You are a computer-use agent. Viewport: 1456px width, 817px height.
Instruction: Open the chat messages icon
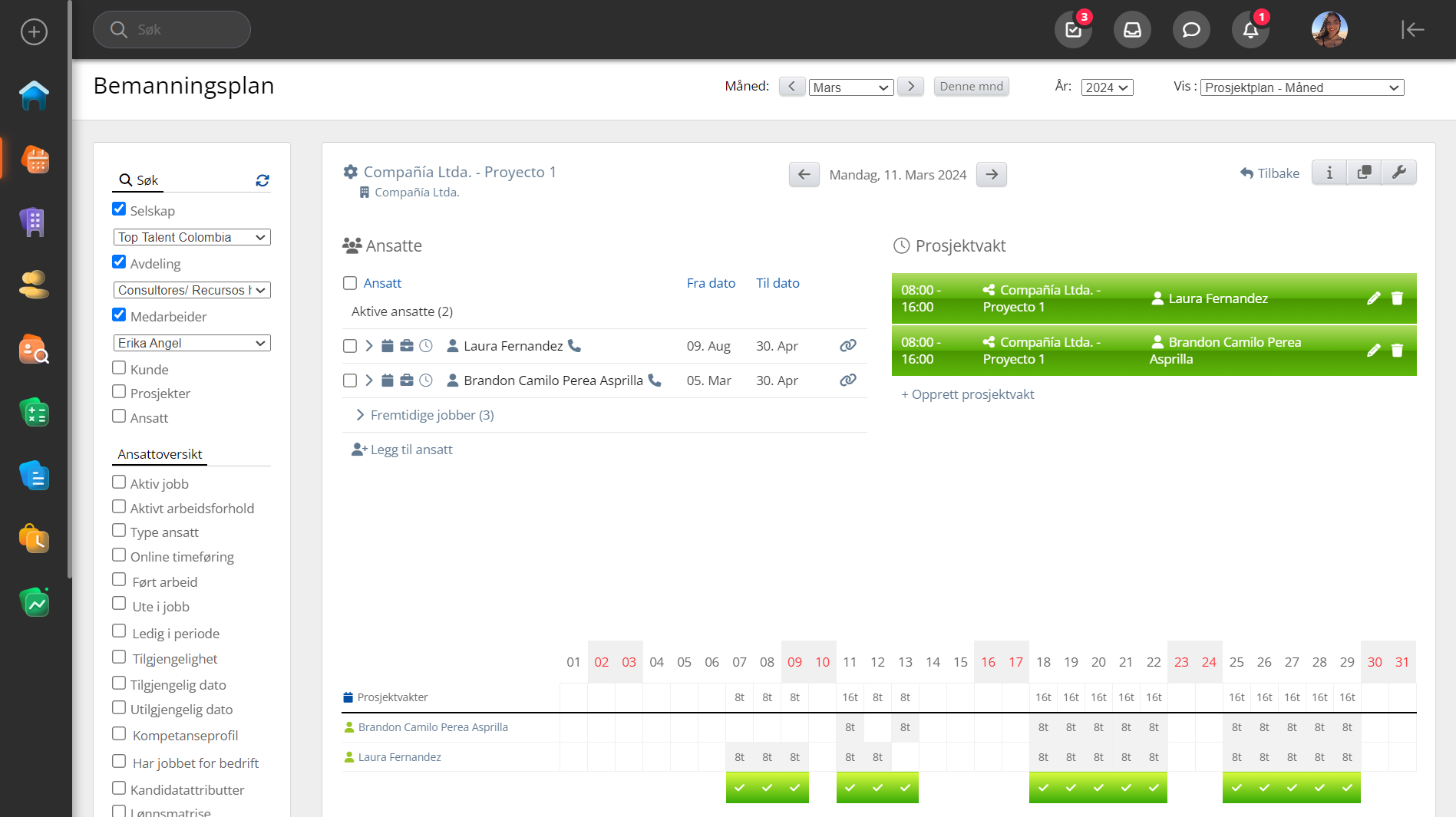[x=1190, y=30]
